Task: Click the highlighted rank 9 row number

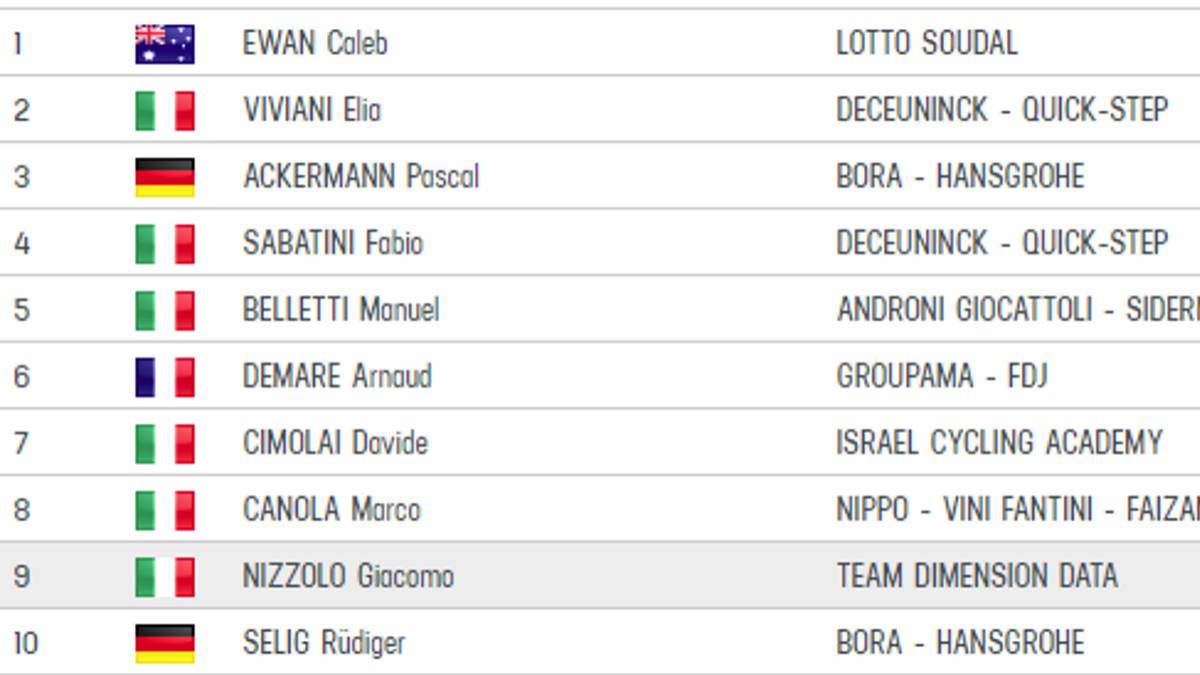Action: click(21, 577)
